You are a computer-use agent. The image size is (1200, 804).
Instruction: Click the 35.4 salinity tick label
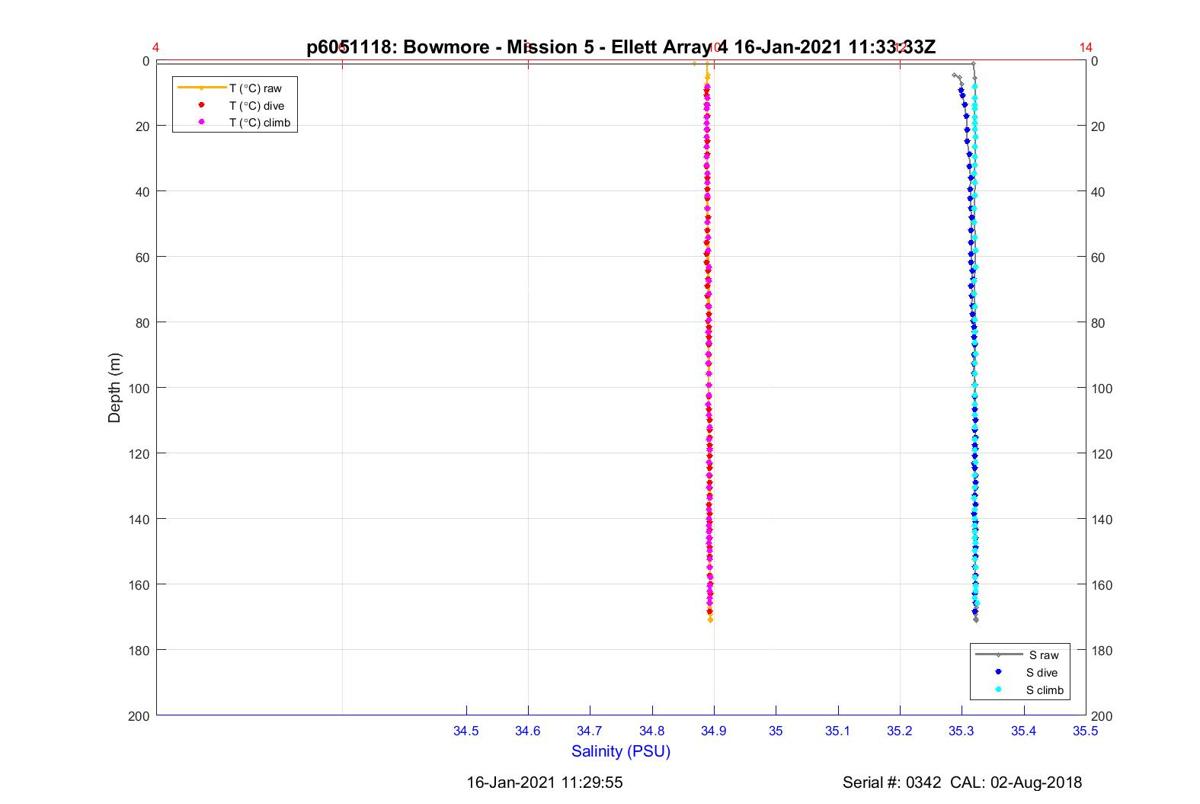[1024, 732]
